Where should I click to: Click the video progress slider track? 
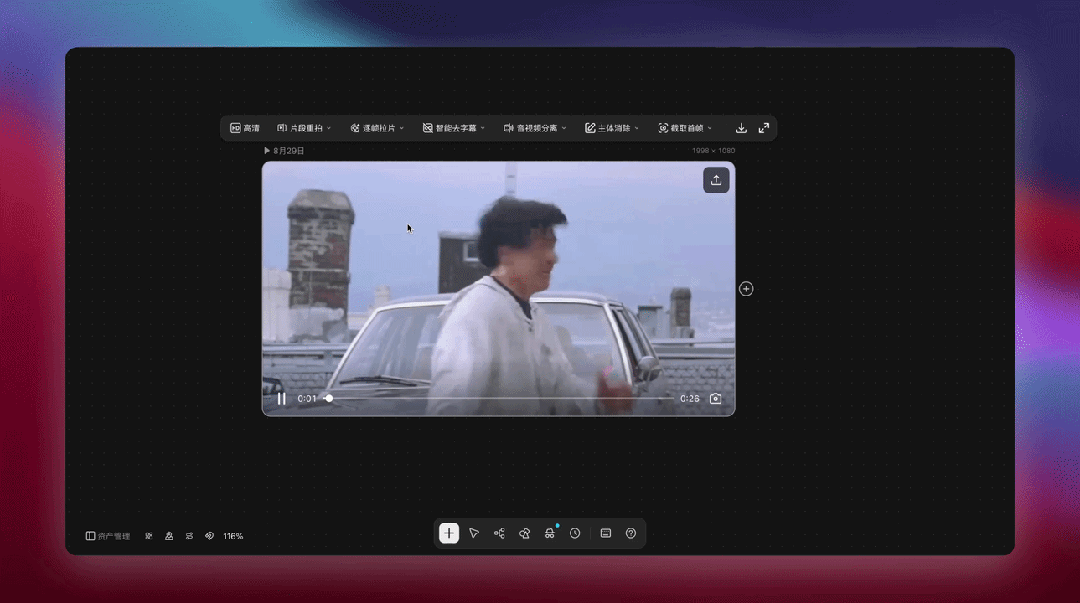(499, 398)
